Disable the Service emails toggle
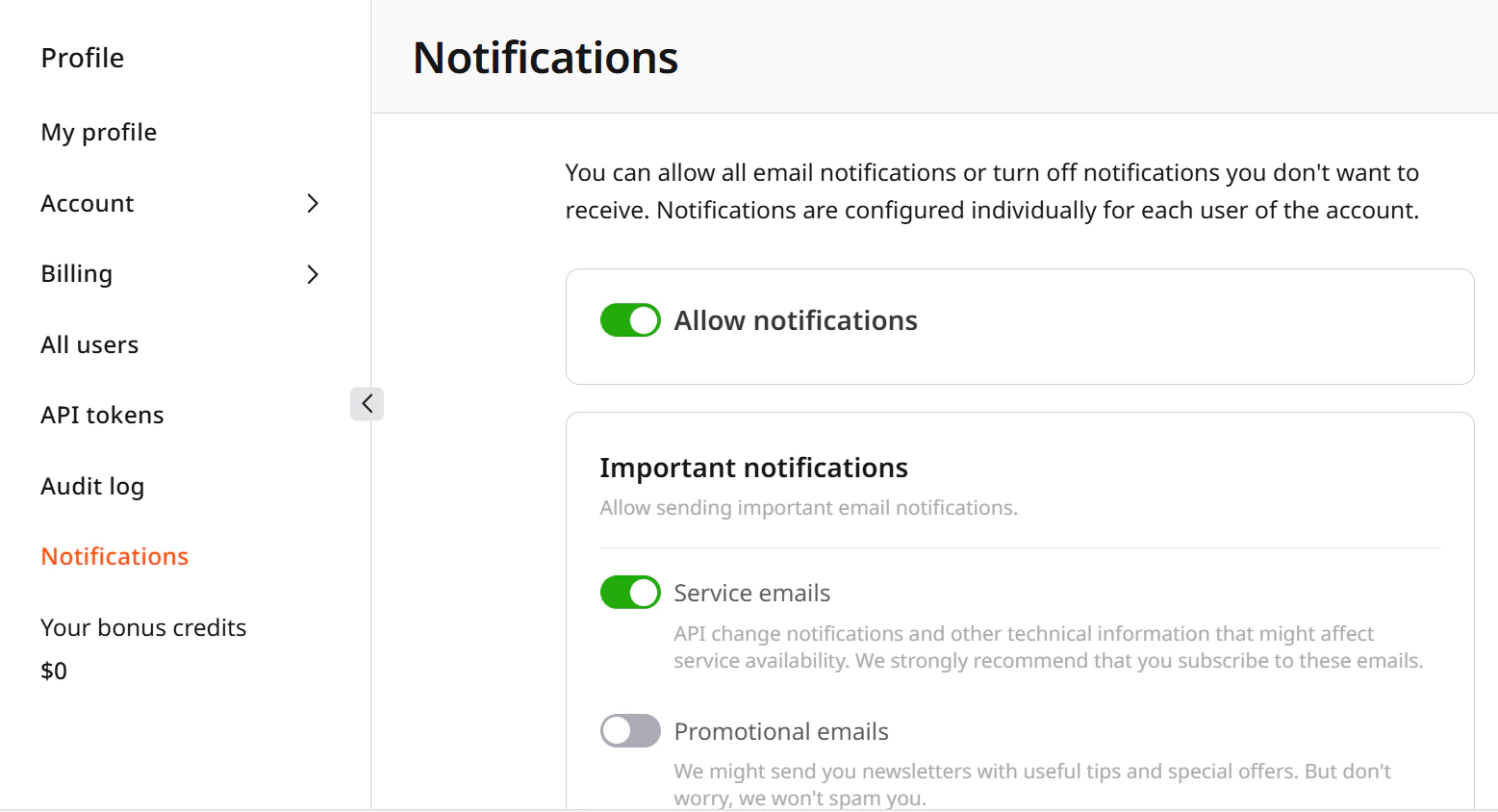 (x=630, y=592)
